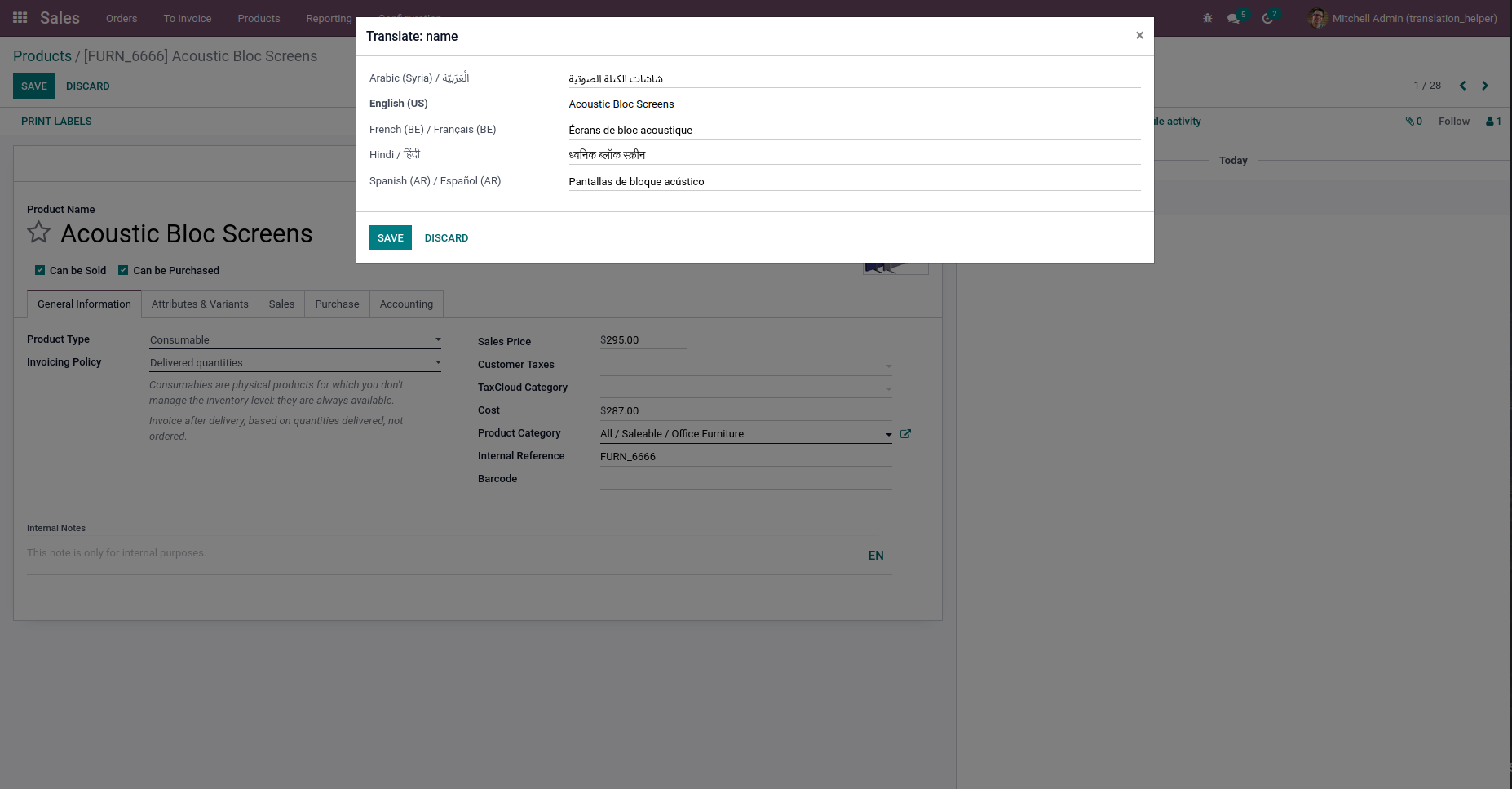Screen dimensions: 1512x789
Task: Switch to Purchase tab
Action: (337, 304)
